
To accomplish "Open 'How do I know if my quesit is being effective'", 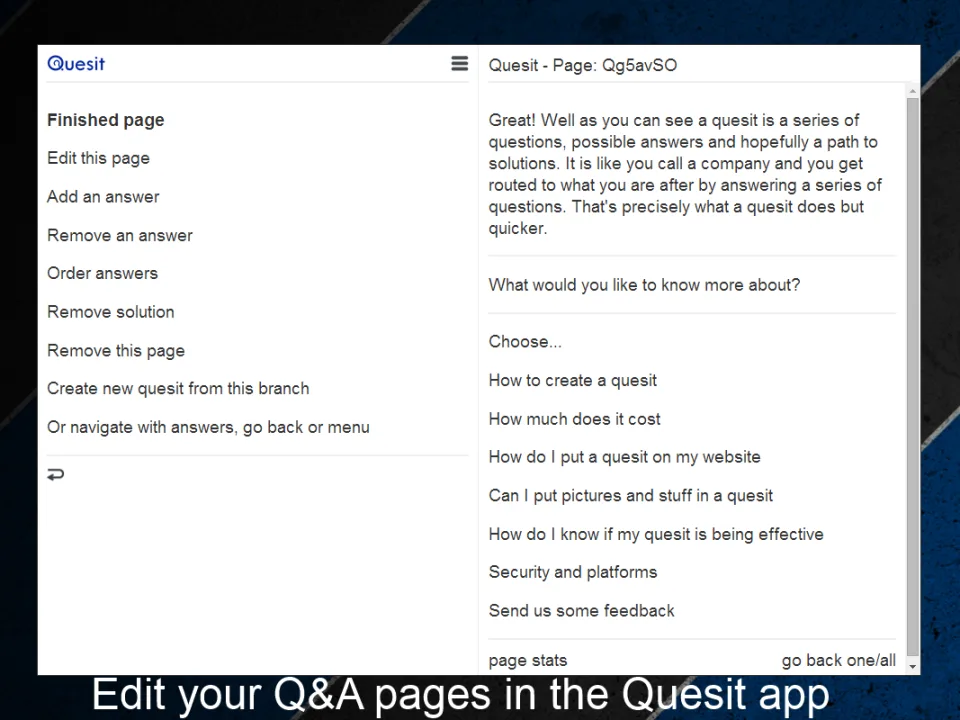I will (656, 534).
